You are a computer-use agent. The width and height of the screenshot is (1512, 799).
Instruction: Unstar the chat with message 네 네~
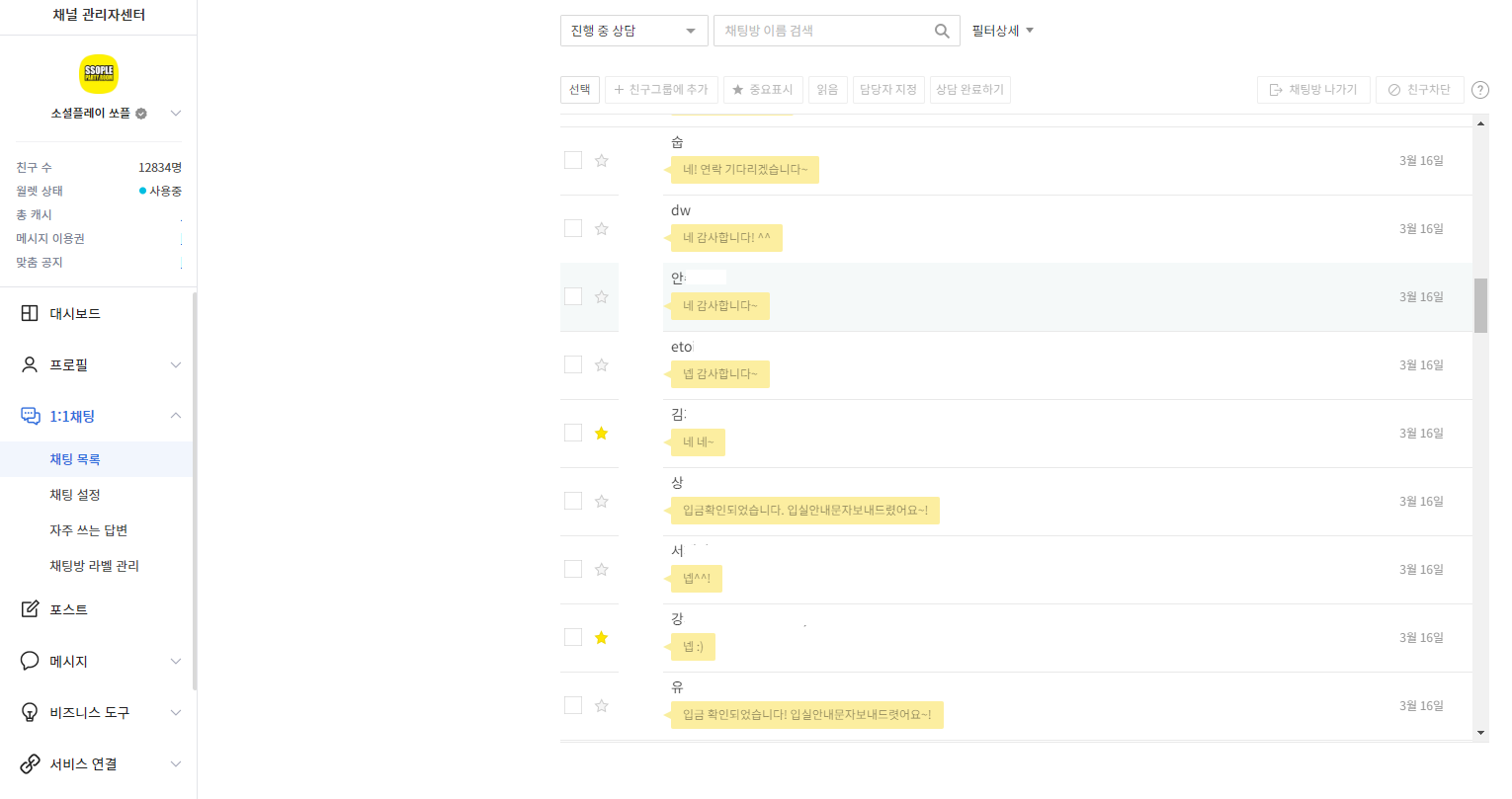click(x=601, y=433)
